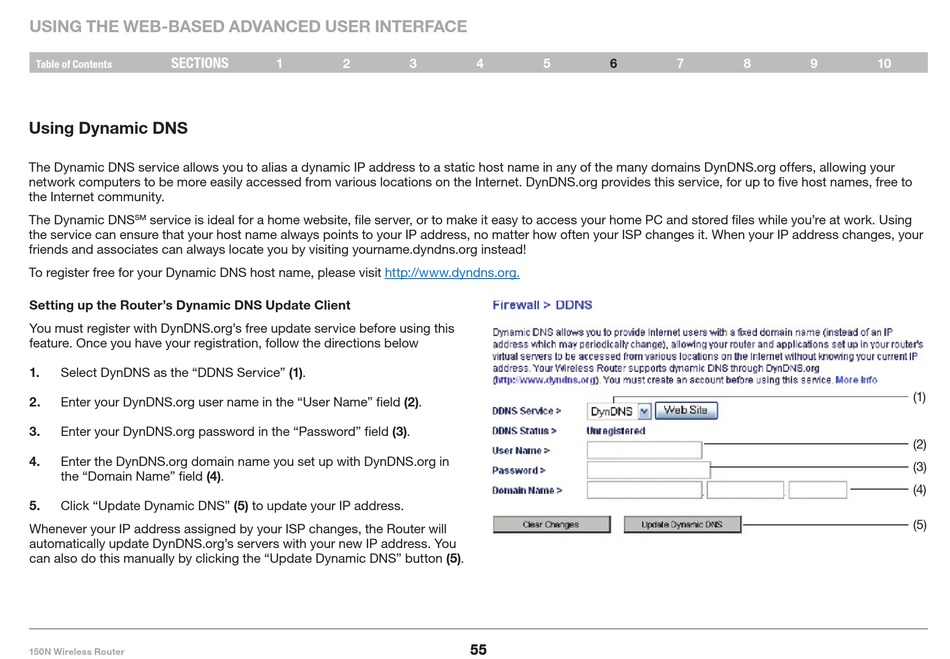The image size is (950, 659).
Task: Click the DDNS Service > label
Action: tap(526, 411)
